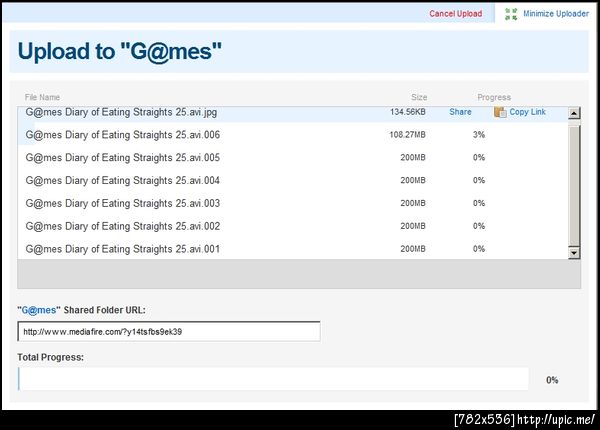This screenshot has height=430, width=600.
Task: Click the file list scrollbar thumb
Action: pos(574,186)
